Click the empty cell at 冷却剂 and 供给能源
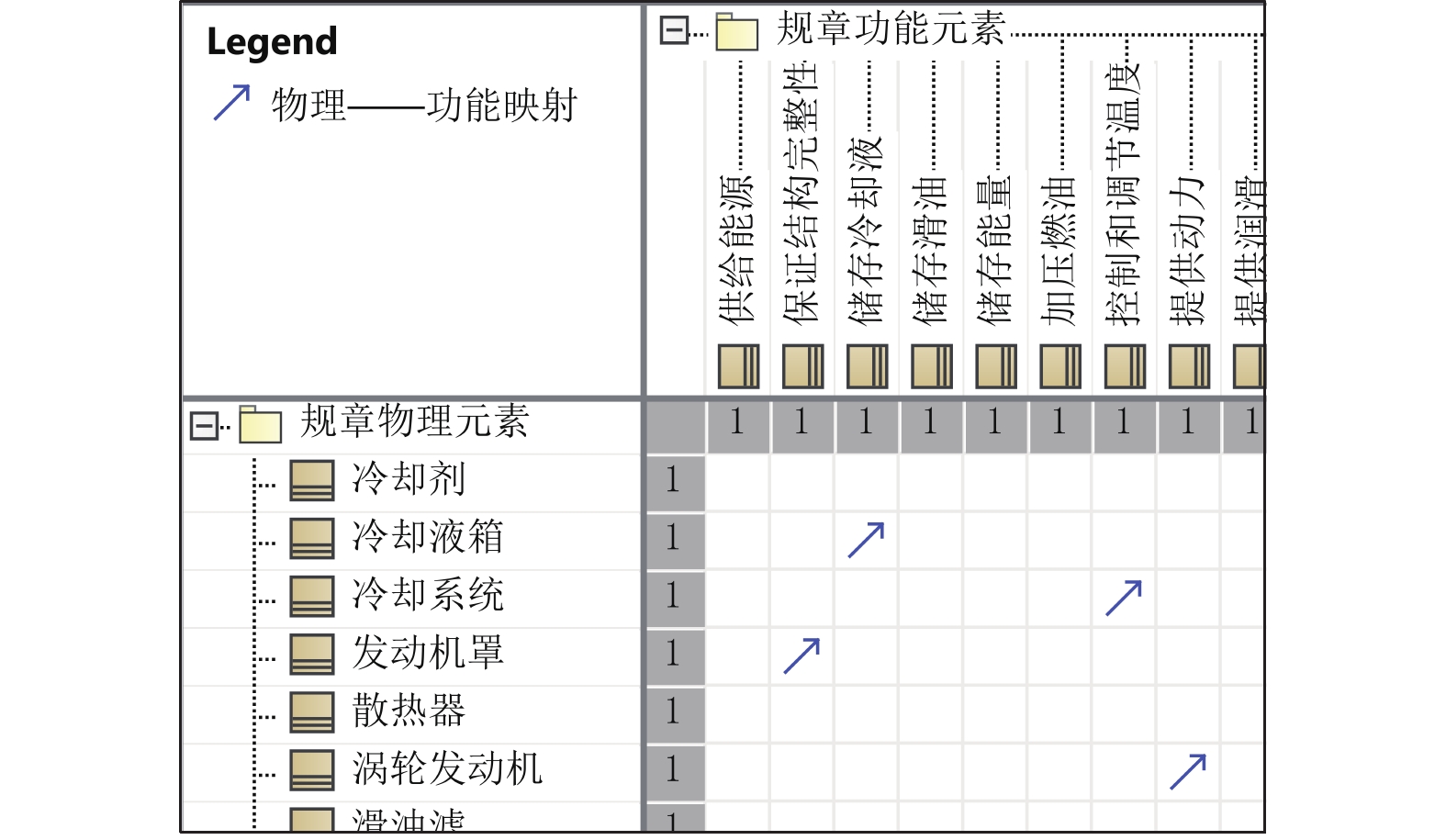Screen dimensions: 1446x840 [738, 481]
